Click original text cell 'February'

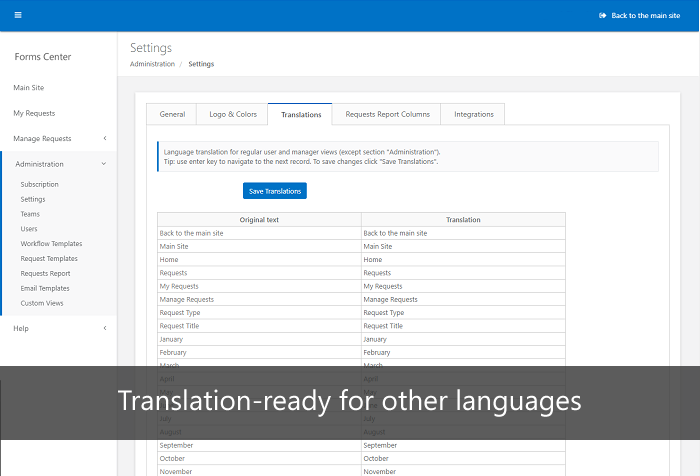[259, 352]
